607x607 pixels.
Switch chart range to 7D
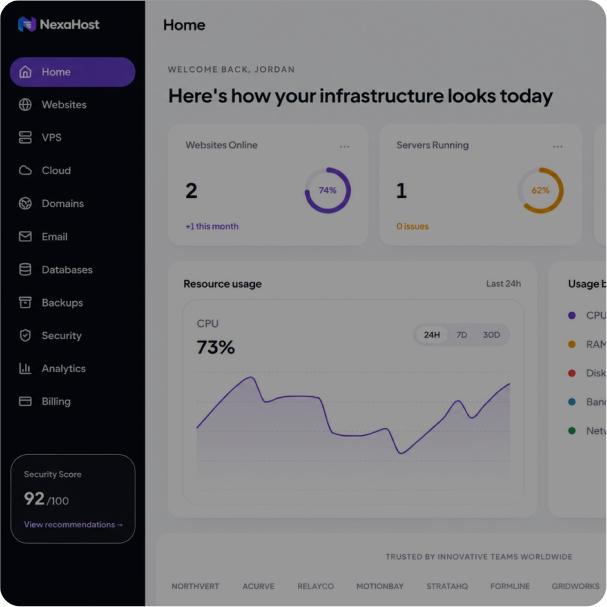[461, 335]
